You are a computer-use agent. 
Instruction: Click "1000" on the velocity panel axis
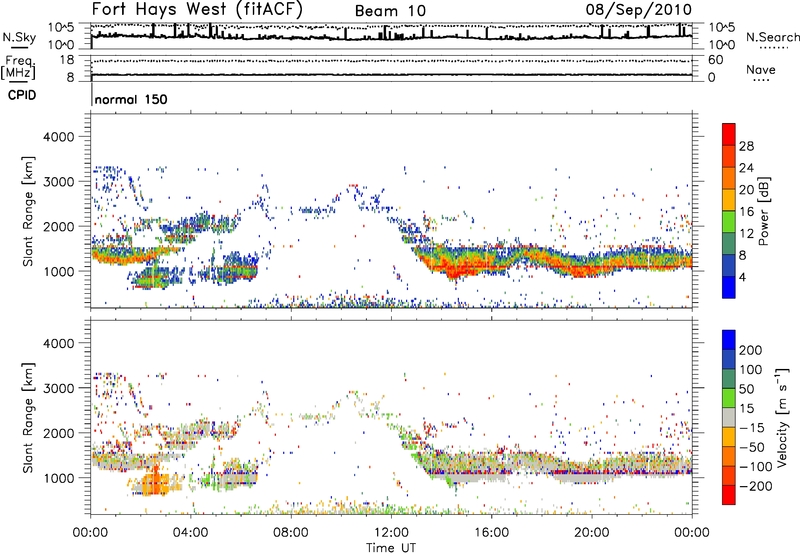(x=58, y=478)
